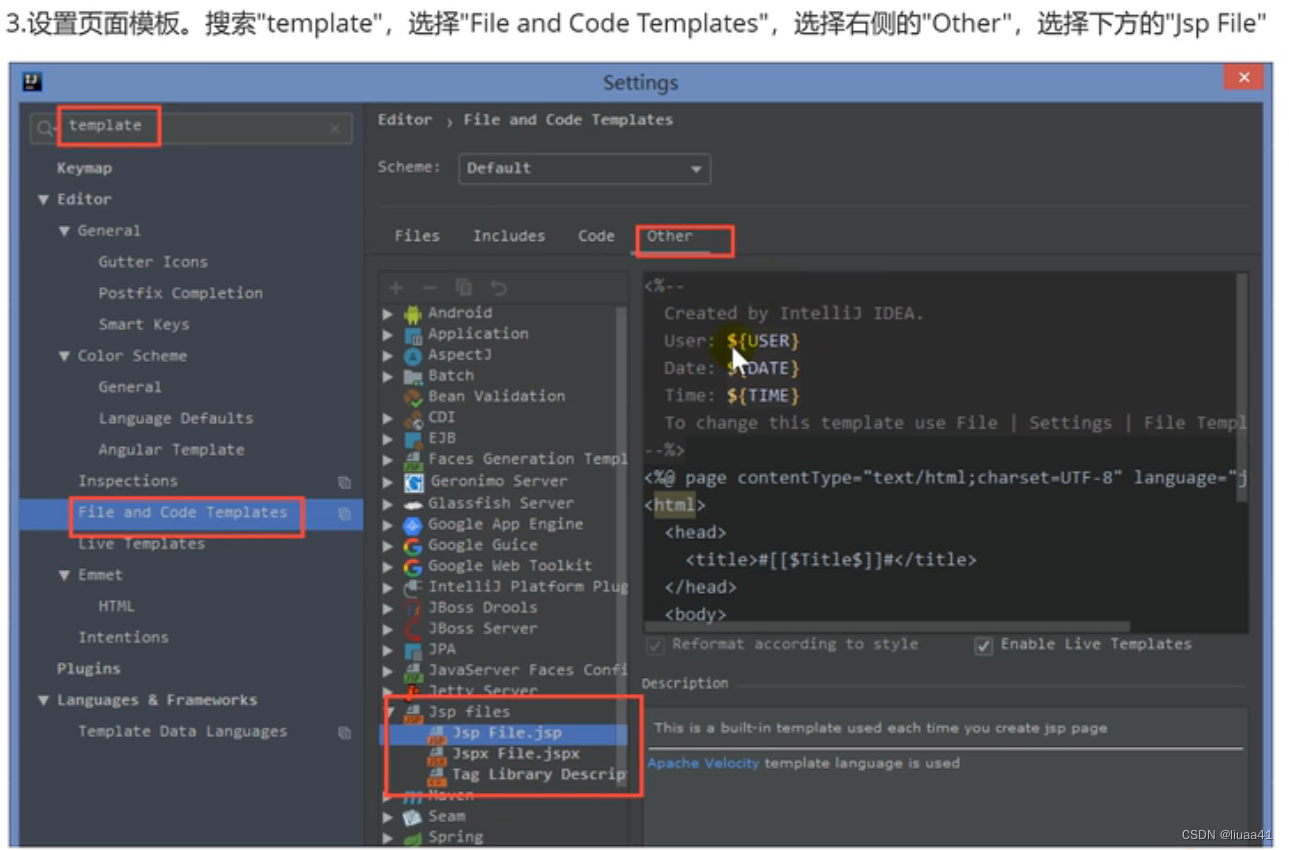Click the Bean Validation icon

tap(413, 398)
